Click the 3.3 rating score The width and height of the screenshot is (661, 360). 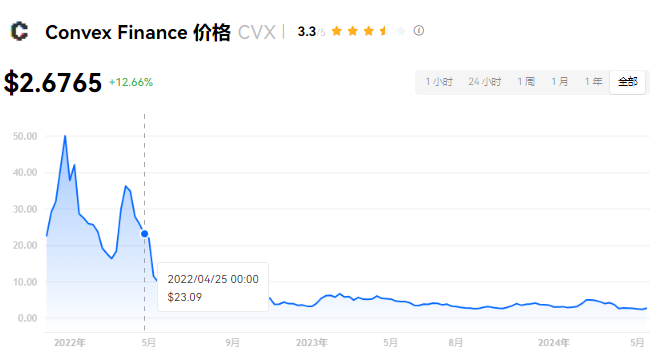point(307,32)
